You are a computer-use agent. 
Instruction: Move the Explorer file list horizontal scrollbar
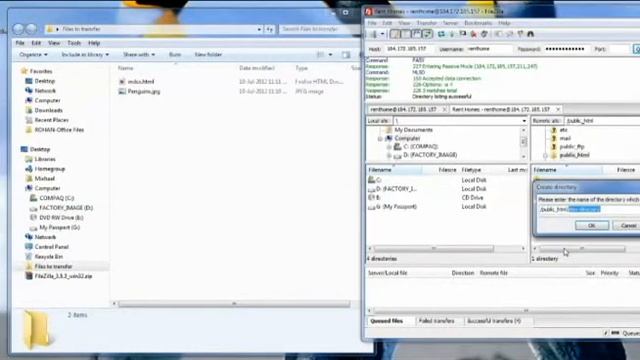coord(234,304)
